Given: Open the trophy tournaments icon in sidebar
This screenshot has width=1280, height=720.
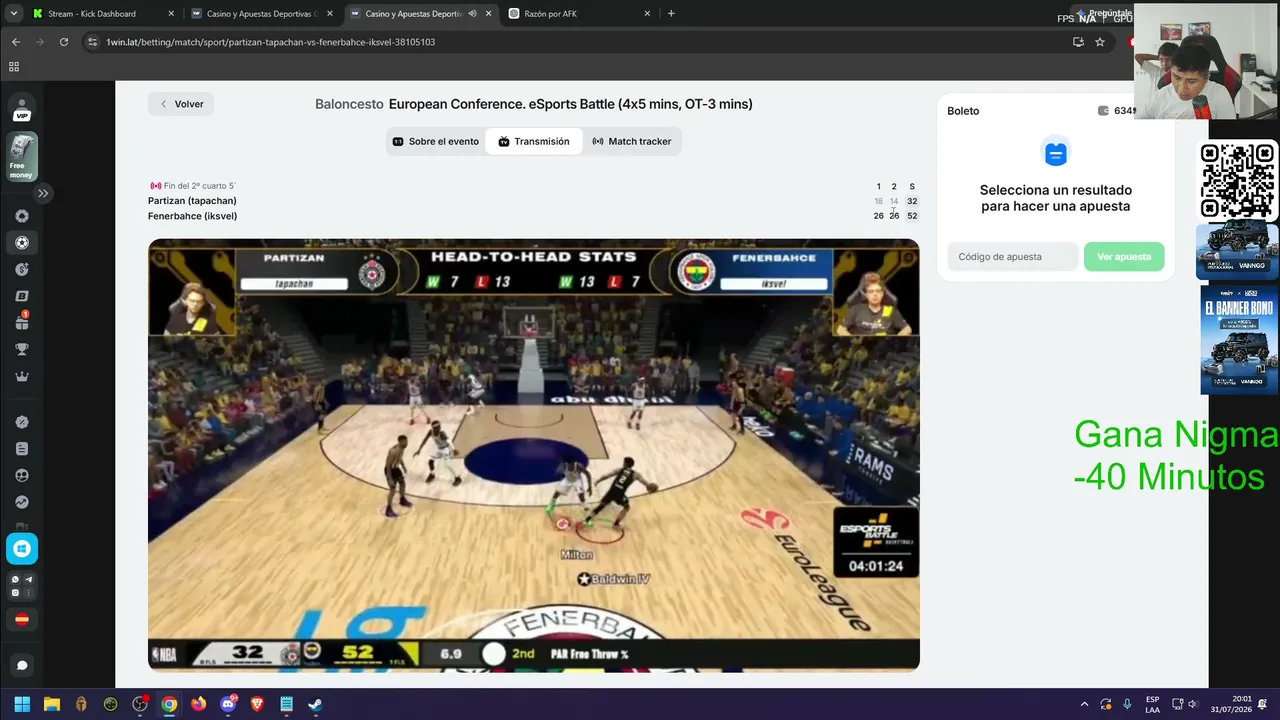Looking at the screenshot, I should pyautogui.click(x=22, y=350).
